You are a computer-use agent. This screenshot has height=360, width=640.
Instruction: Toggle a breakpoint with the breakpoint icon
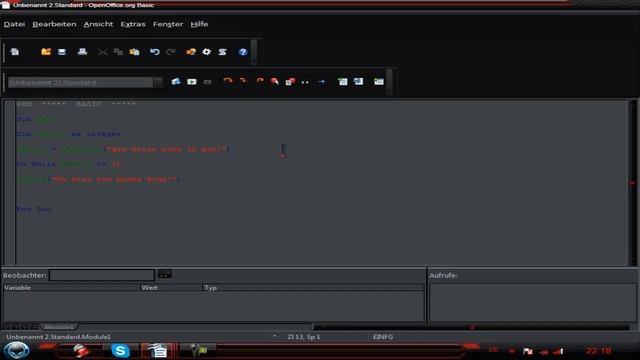click(x=275, y=82)
